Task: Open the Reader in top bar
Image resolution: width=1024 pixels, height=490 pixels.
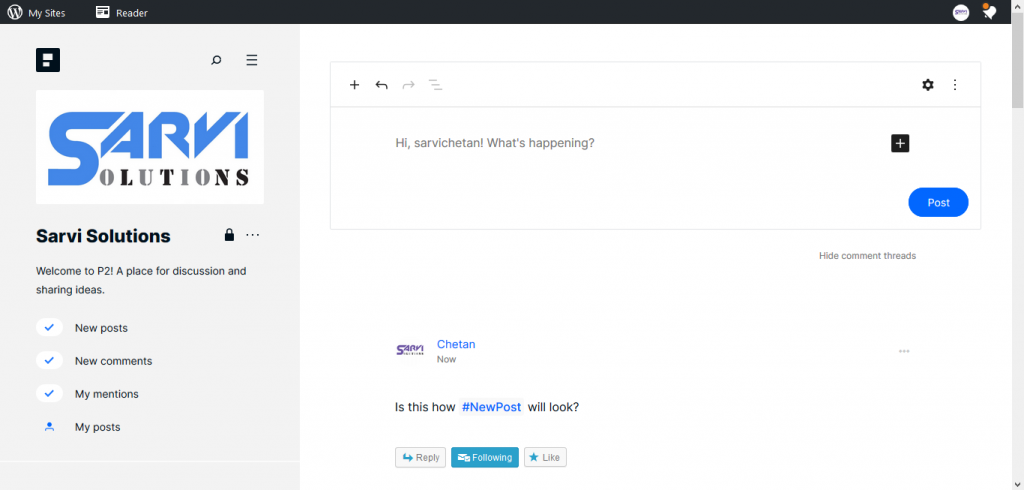Action: click(x=121, y=12)
